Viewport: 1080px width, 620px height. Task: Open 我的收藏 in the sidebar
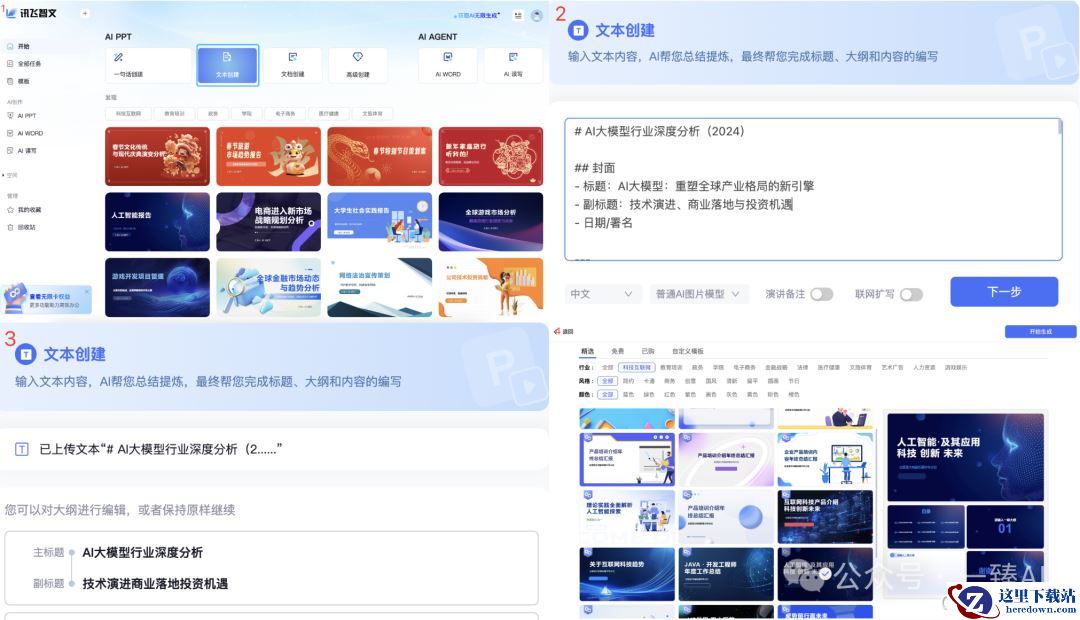29,210
